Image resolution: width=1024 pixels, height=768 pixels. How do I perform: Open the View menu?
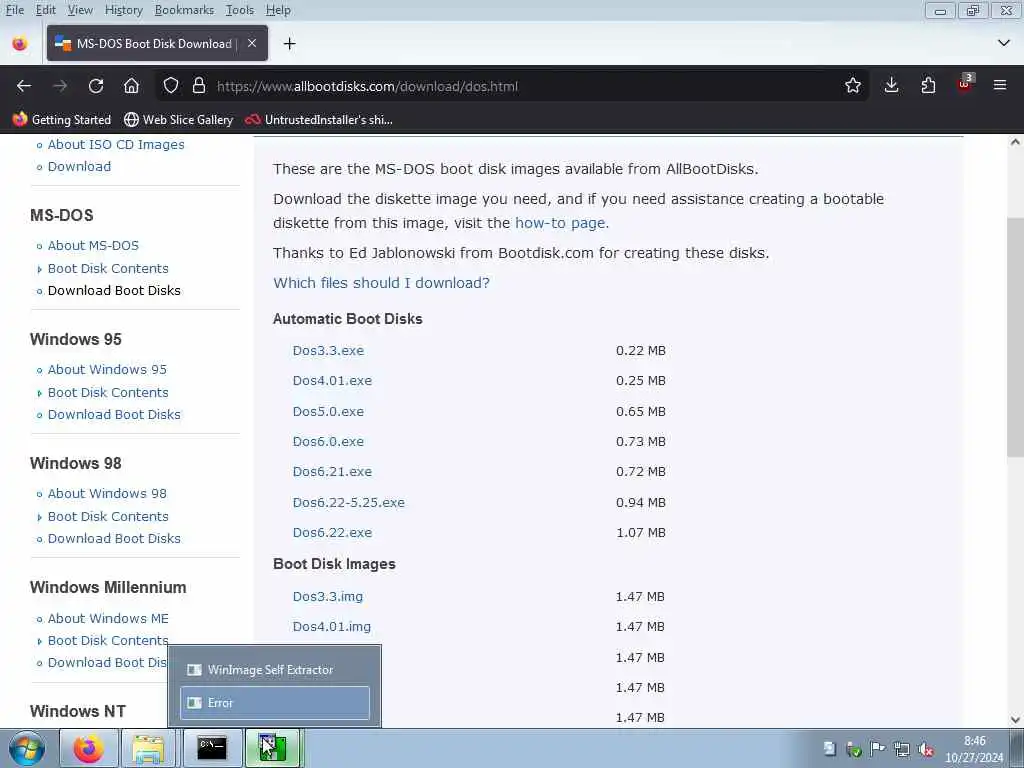click(80, 10)
